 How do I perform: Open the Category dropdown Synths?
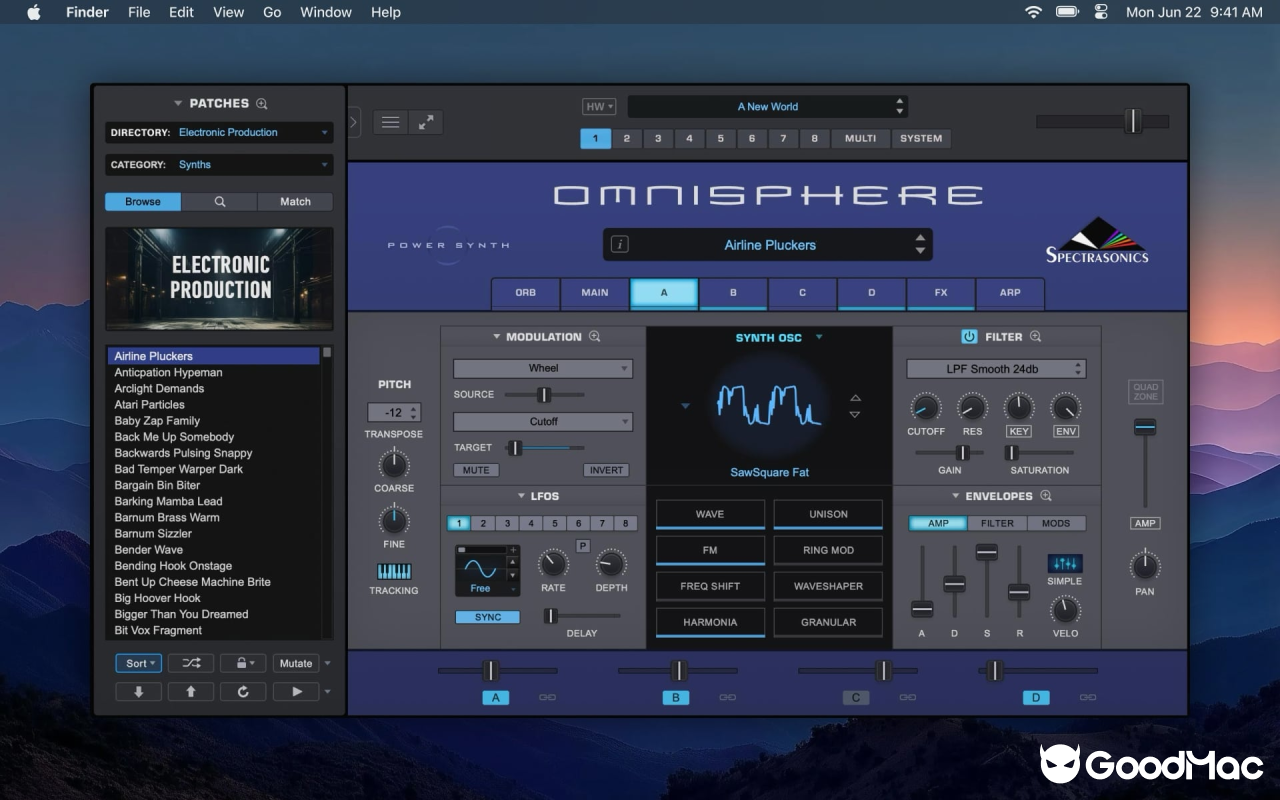pos(220,164)
